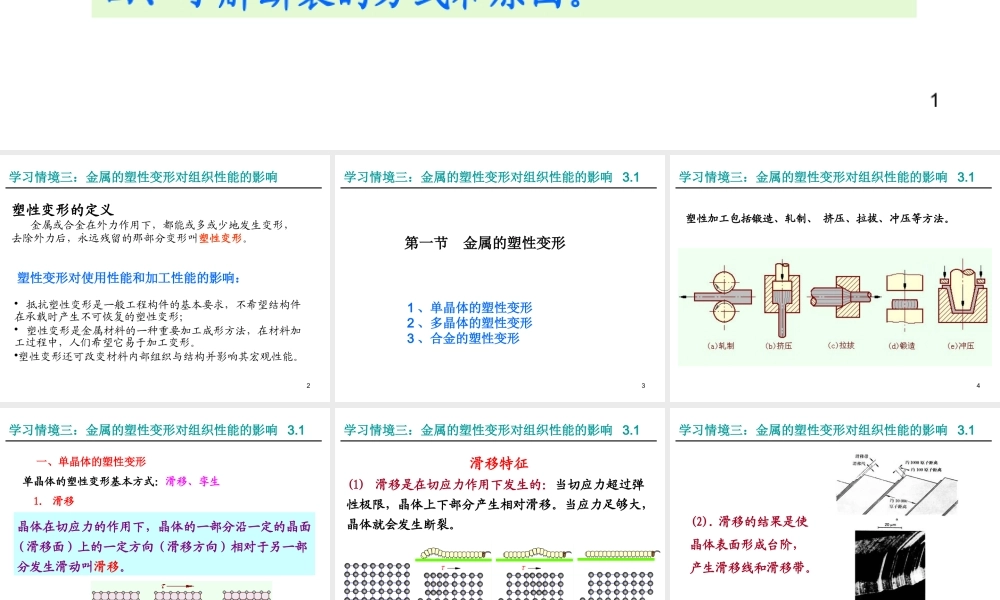
Task: Click the slip band micrograph image on slide 7
Action: coord(889,566)
